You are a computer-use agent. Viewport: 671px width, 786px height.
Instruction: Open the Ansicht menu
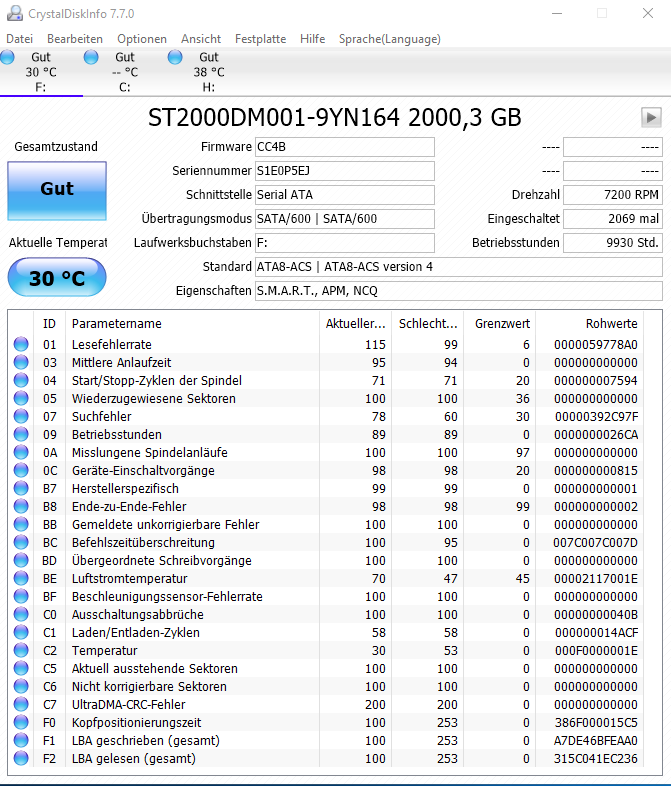(201, 39)
